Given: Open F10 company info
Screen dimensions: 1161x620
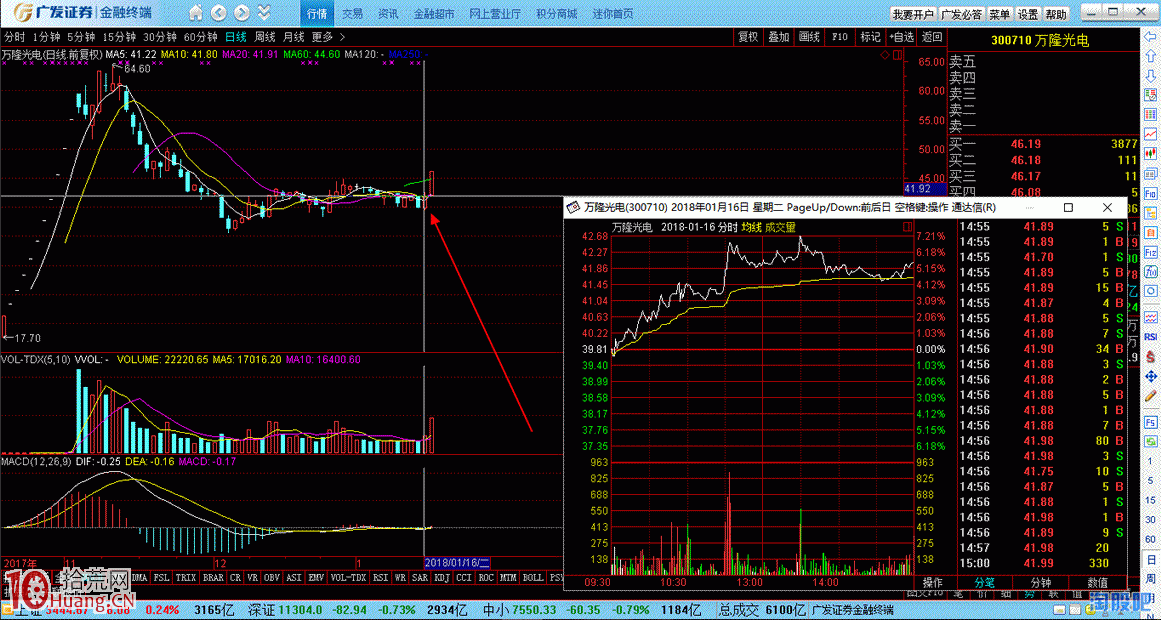Looking at the screenshot, I should point(840,37).
